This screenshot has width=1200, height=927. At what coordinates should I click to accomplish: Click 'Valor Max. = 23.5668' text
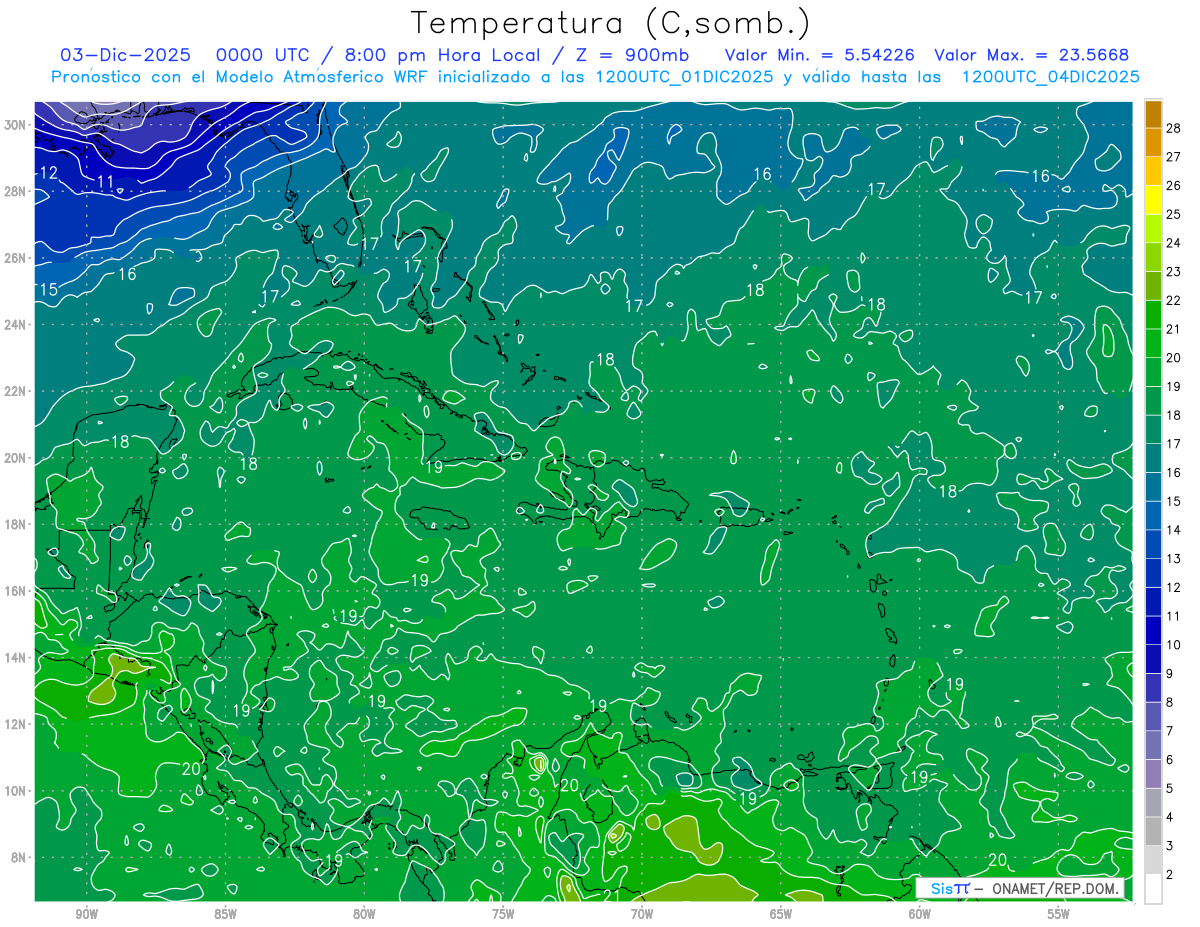click(x=1032, y=55)
